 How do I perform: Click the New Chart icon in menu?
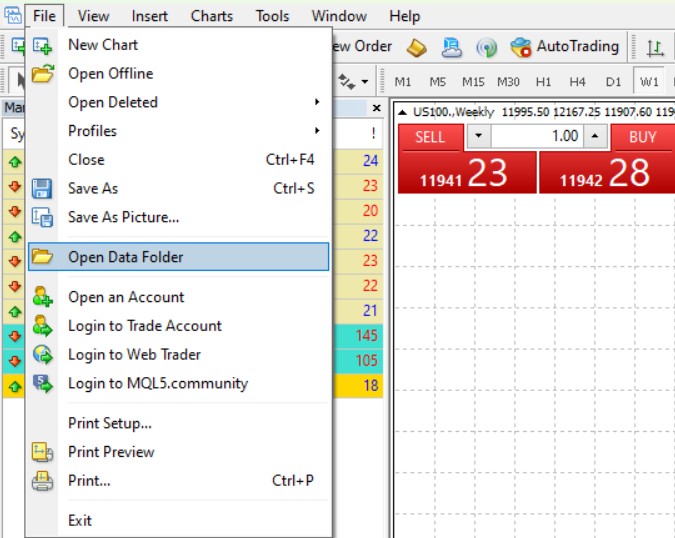tap(42, 46)
